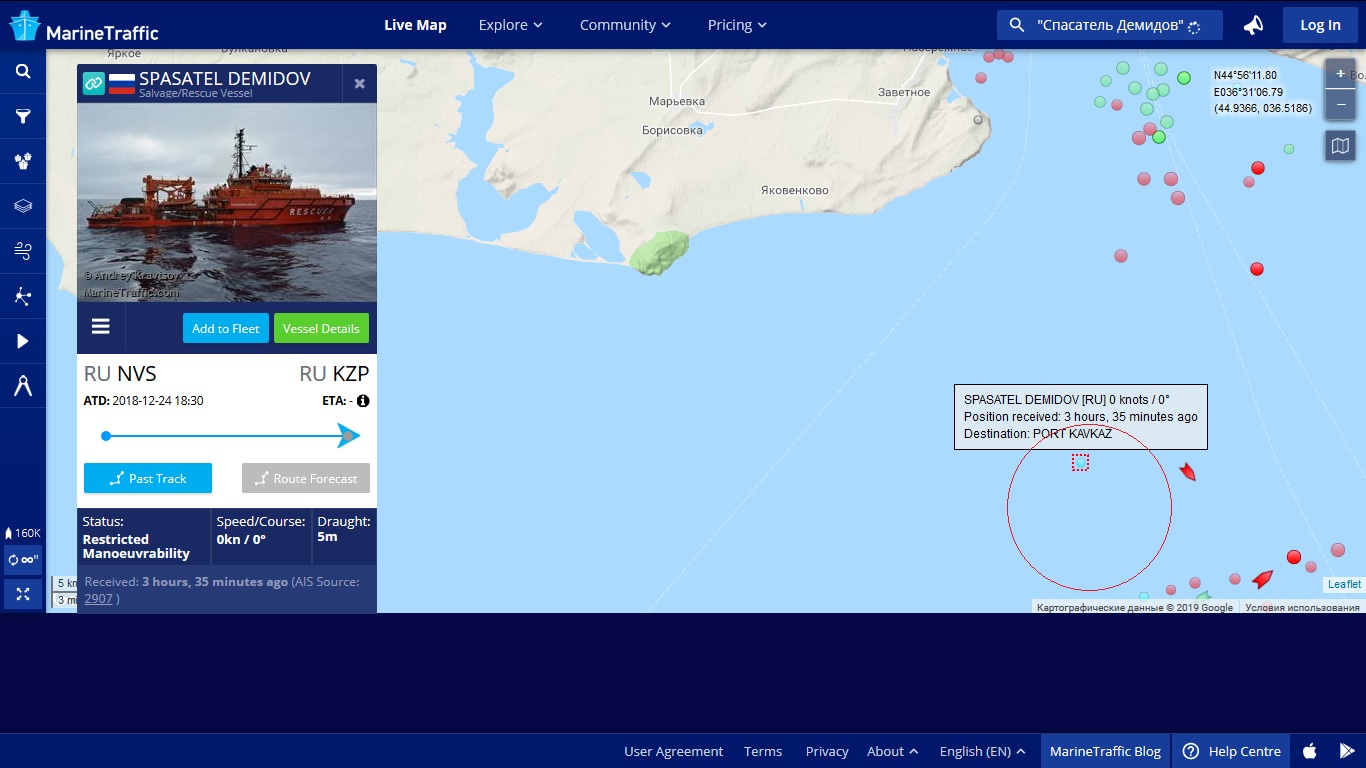Image resolution: width=1366 pixels, height=768 pixels.
Task: Open the wind weather overlay icon
Action: coord(23,251)
